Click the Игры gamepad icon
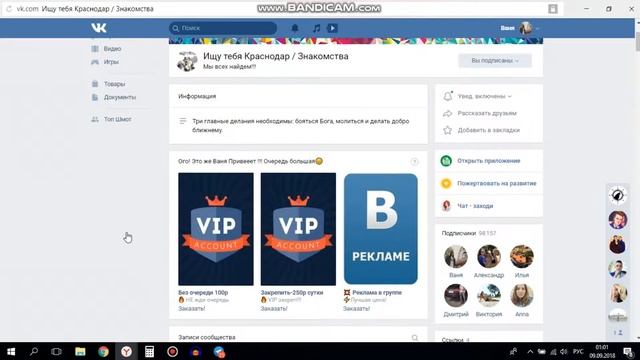Image resolution: width=640 pixels, height=360 pixels. pyautogui.click(x=95, y=62)
